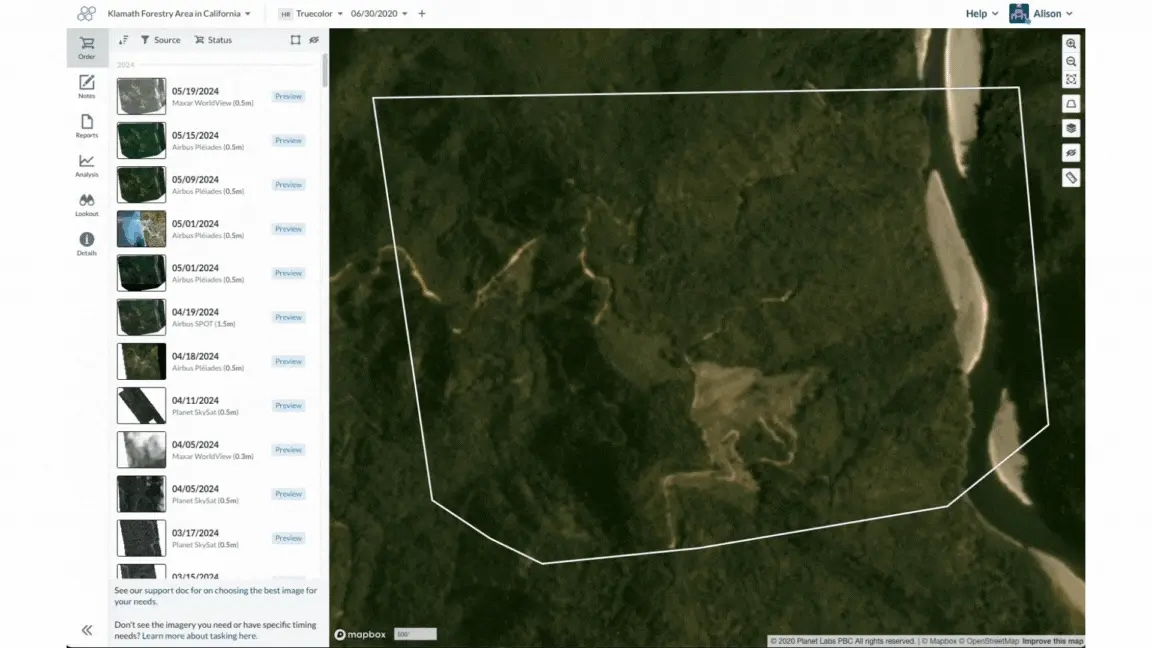
Task: Open the Alison user menu
Action: (1043, 13)
